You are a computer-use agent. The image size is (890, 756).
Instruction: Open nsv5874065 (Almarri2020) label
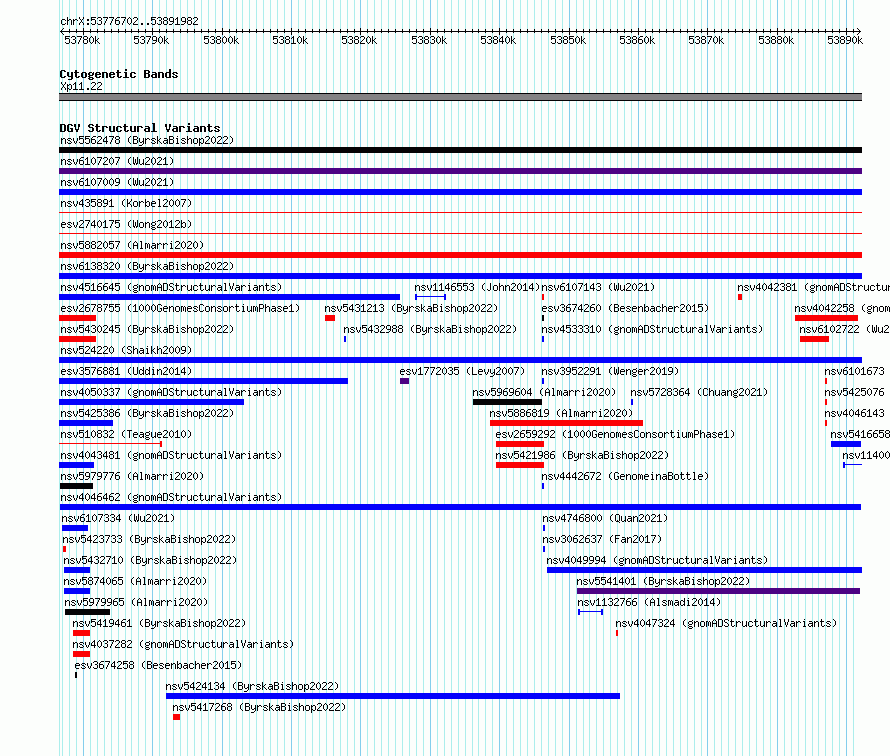[135, 581]
